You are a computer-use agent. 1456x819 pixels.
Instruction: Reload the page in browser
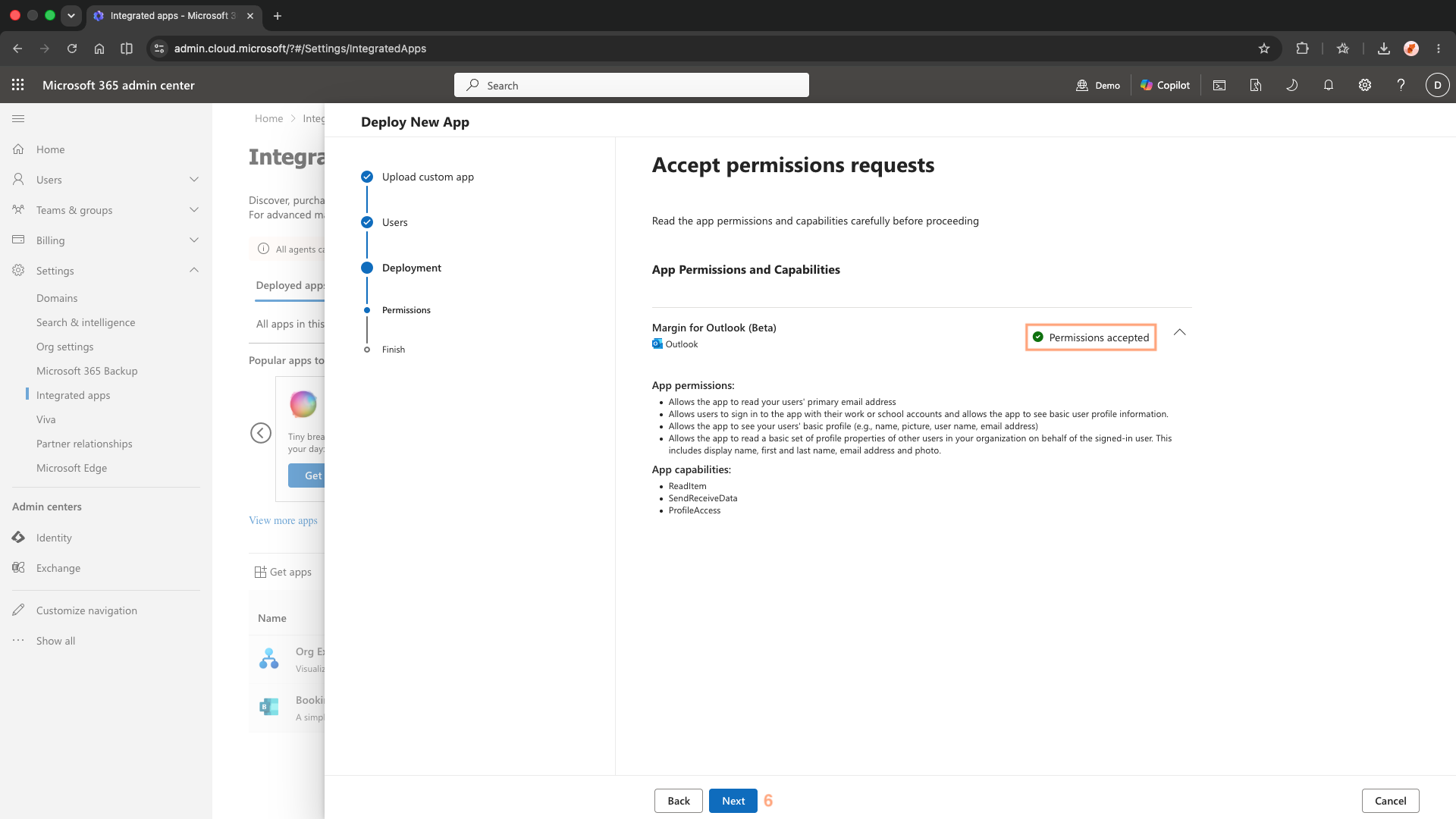(x=72, y=49)
